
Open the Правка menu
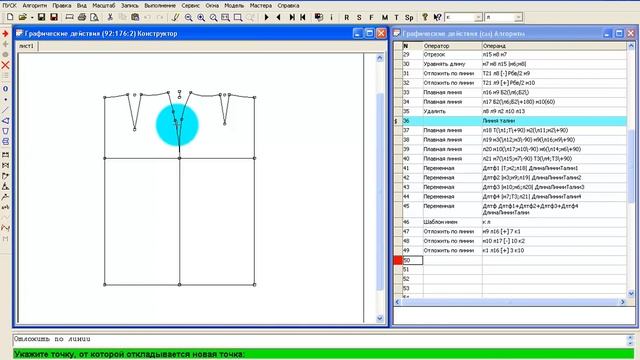pyautogui.click(x=62, y=6)
